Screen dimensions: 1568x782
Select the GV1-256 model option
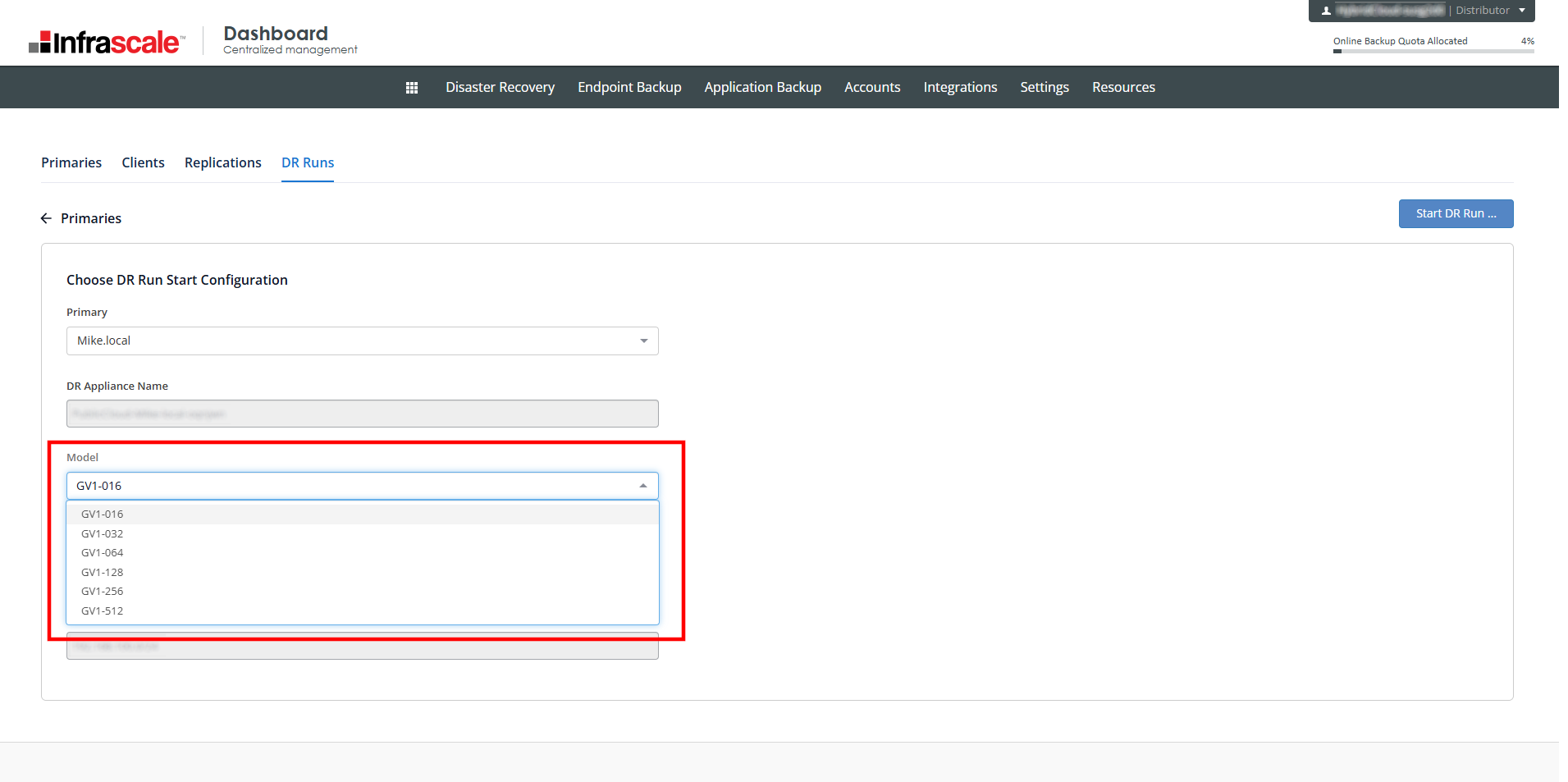pyautogui.click(x=103, y=592)
